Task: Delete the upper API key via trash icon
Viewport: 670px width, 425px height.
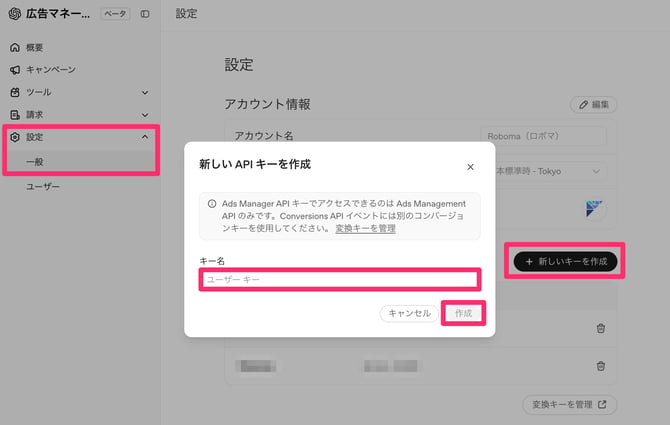Action: click(601, 328)
